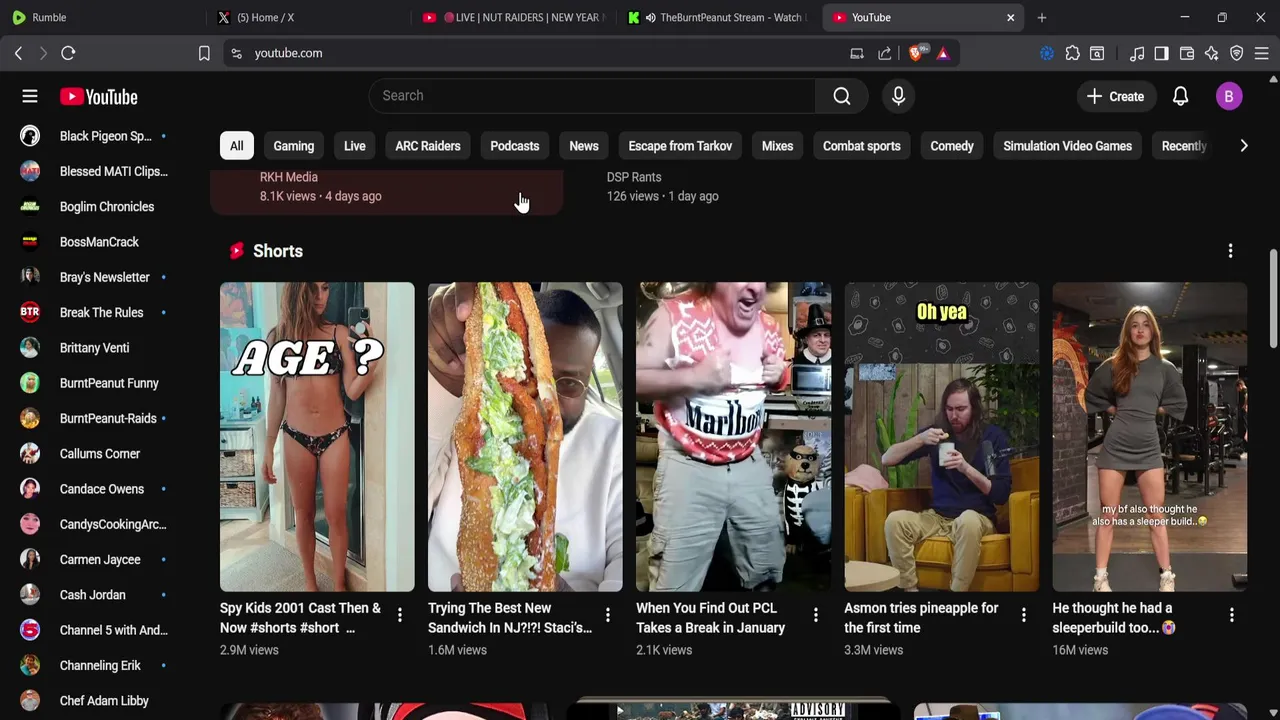
Task: Open options for Best New Sandwich short
Action: coord(607,615)
